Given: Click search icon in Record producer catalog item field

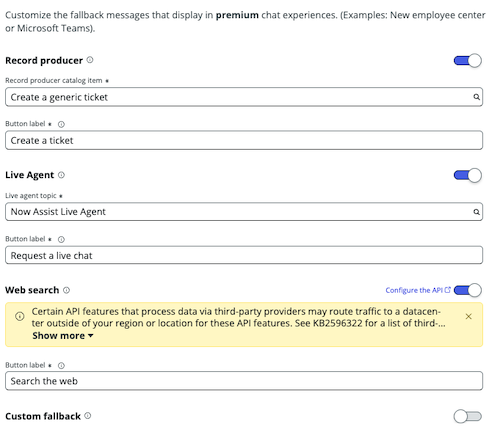Looking at the screenshot, I should coord(477,97).
